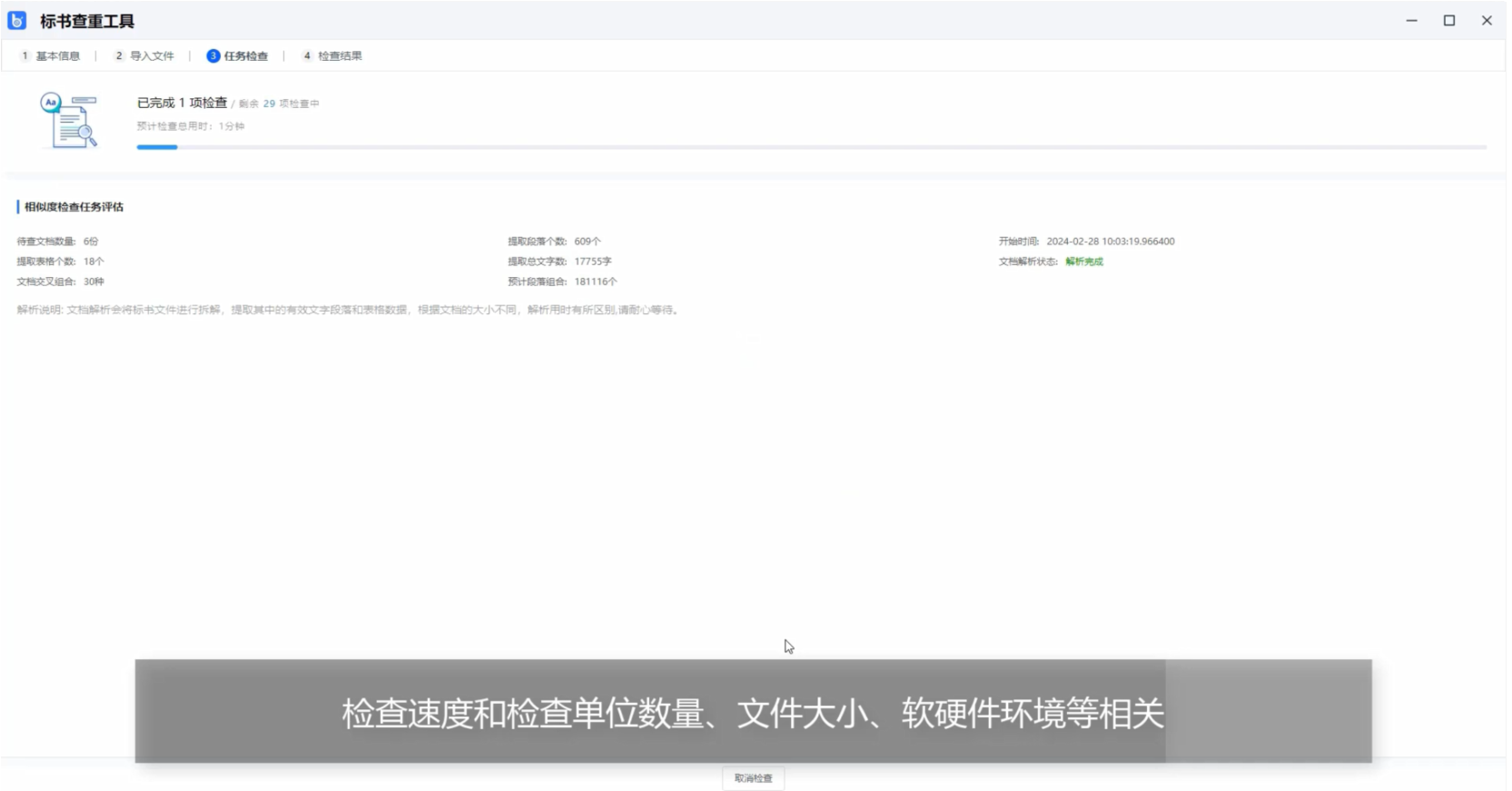Click the 解析说明 description line
This screenshot has width=1512, height=791.
(x=349, y=310)
